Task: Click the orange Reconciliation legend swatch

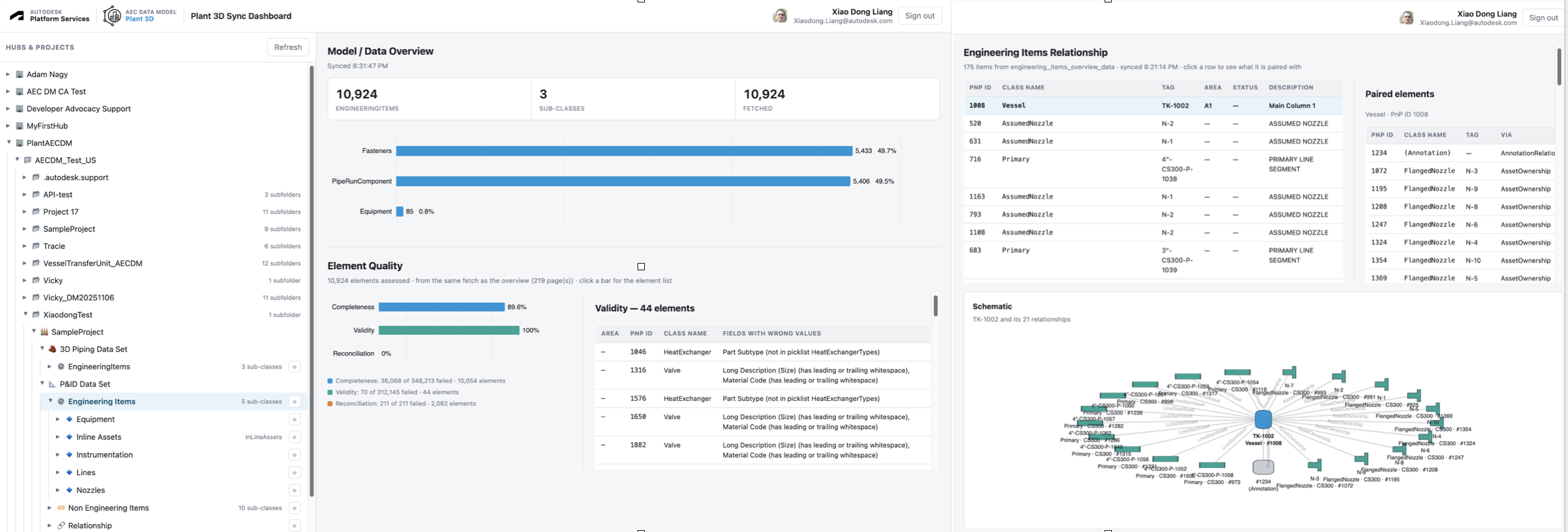Action: point(330,404)
